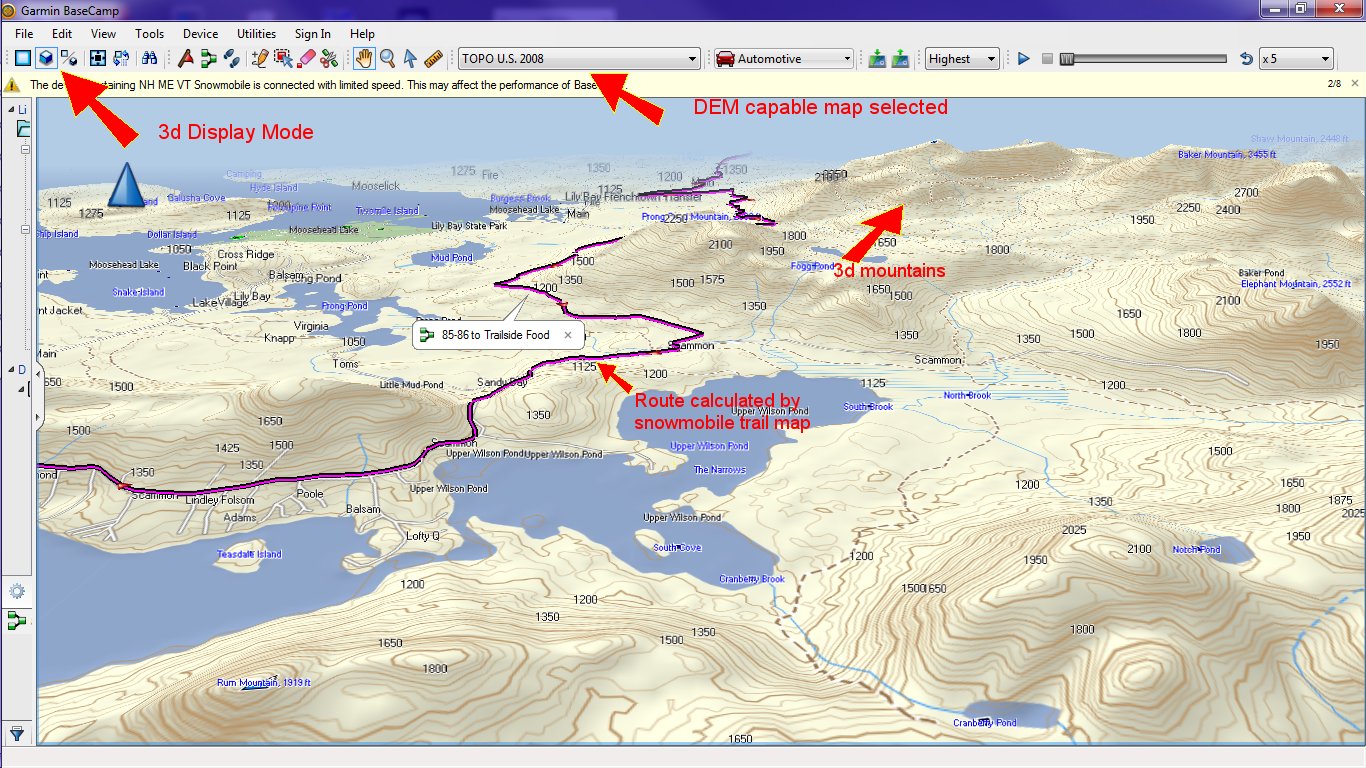Click the second green-arrow map transfer icon
The width and height of the screenshot is (1366, 768).
click(900, 58)
